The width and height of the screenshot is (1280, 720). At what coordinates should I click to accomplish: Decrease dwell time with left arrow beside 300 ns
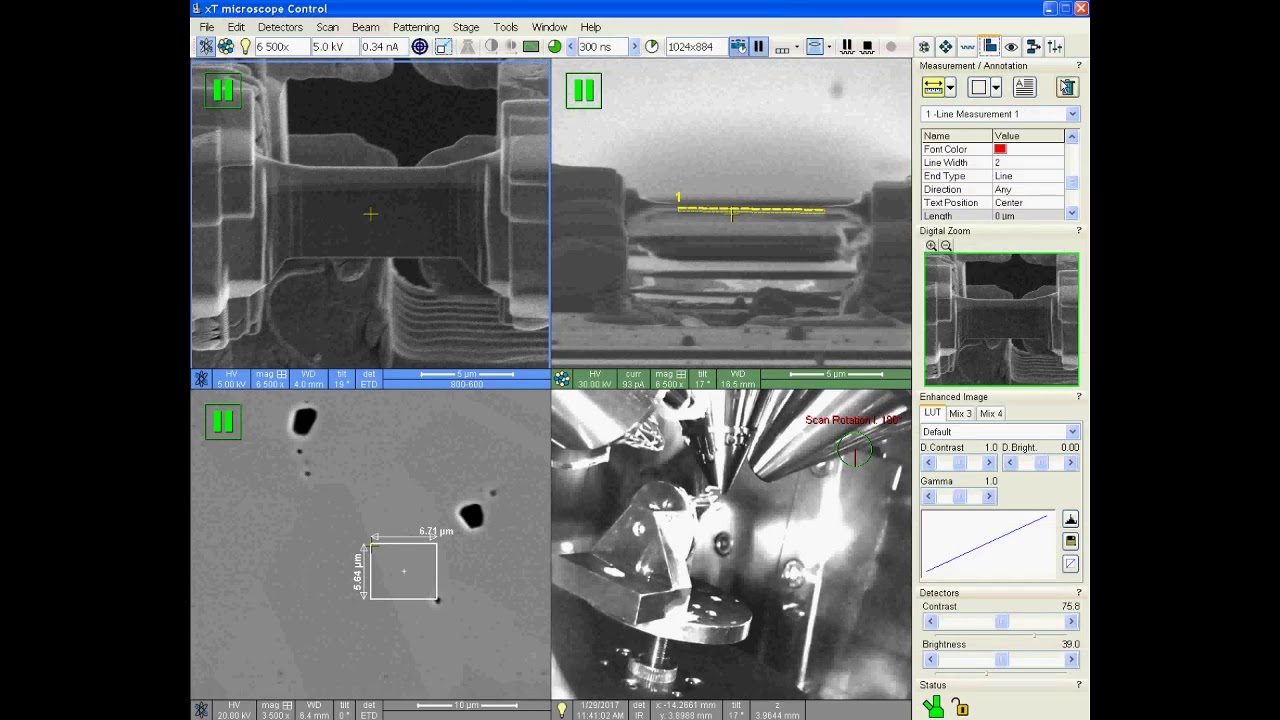[571, 46]
